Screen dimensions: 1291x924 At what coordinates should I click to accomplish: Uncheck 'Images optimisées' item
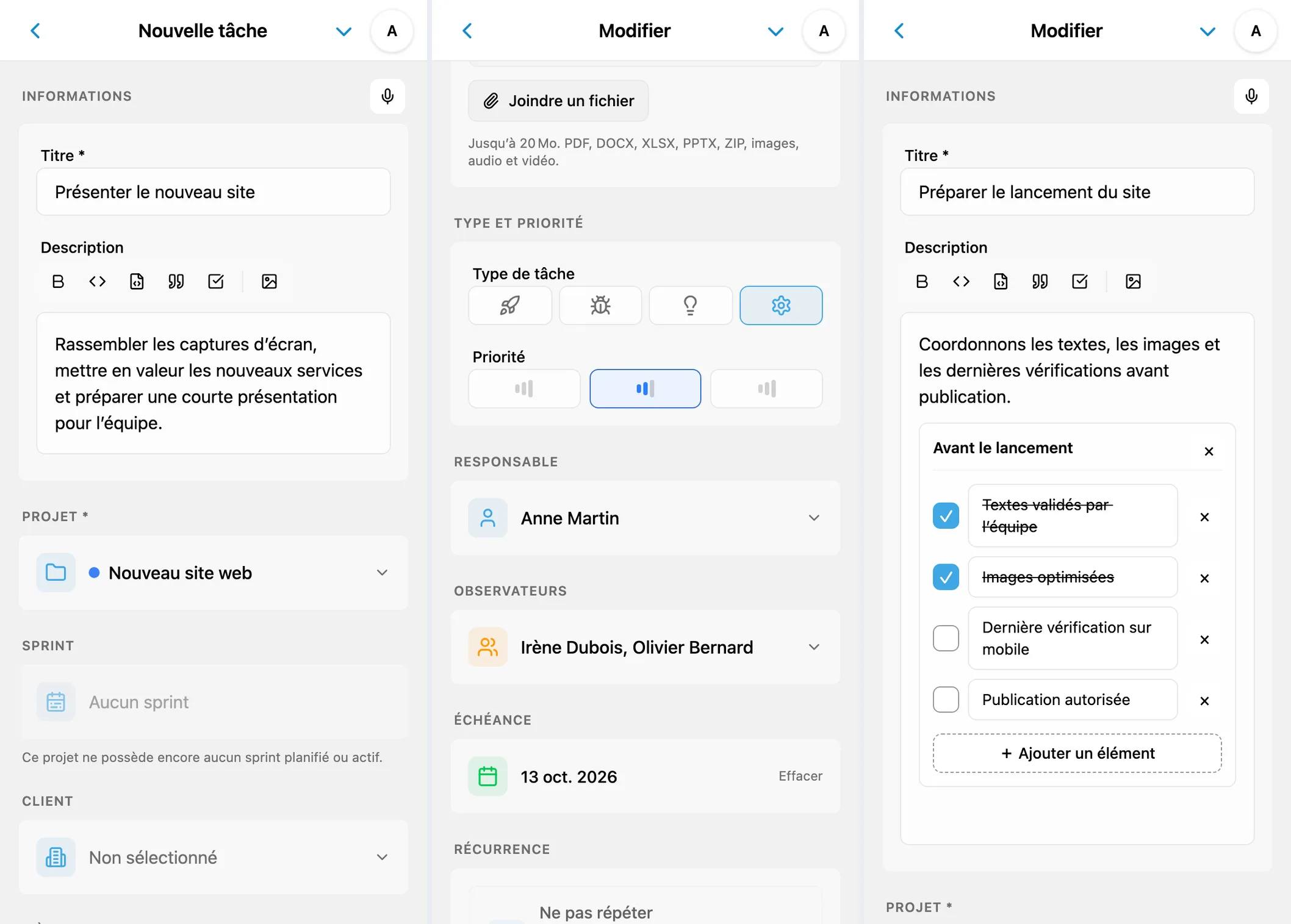click(x=946, y=577)
